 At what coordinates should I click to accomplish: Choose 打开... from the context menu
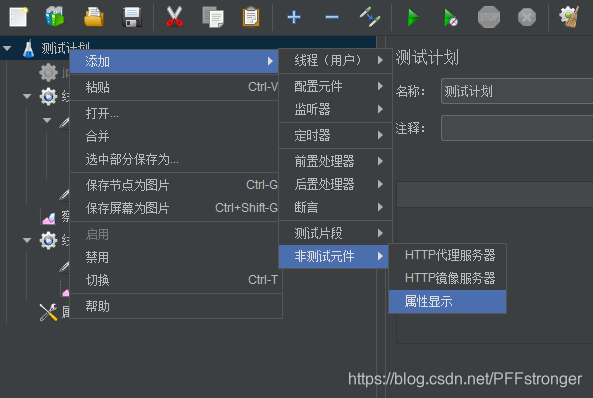pyautogui.click(x=174, y=113)
